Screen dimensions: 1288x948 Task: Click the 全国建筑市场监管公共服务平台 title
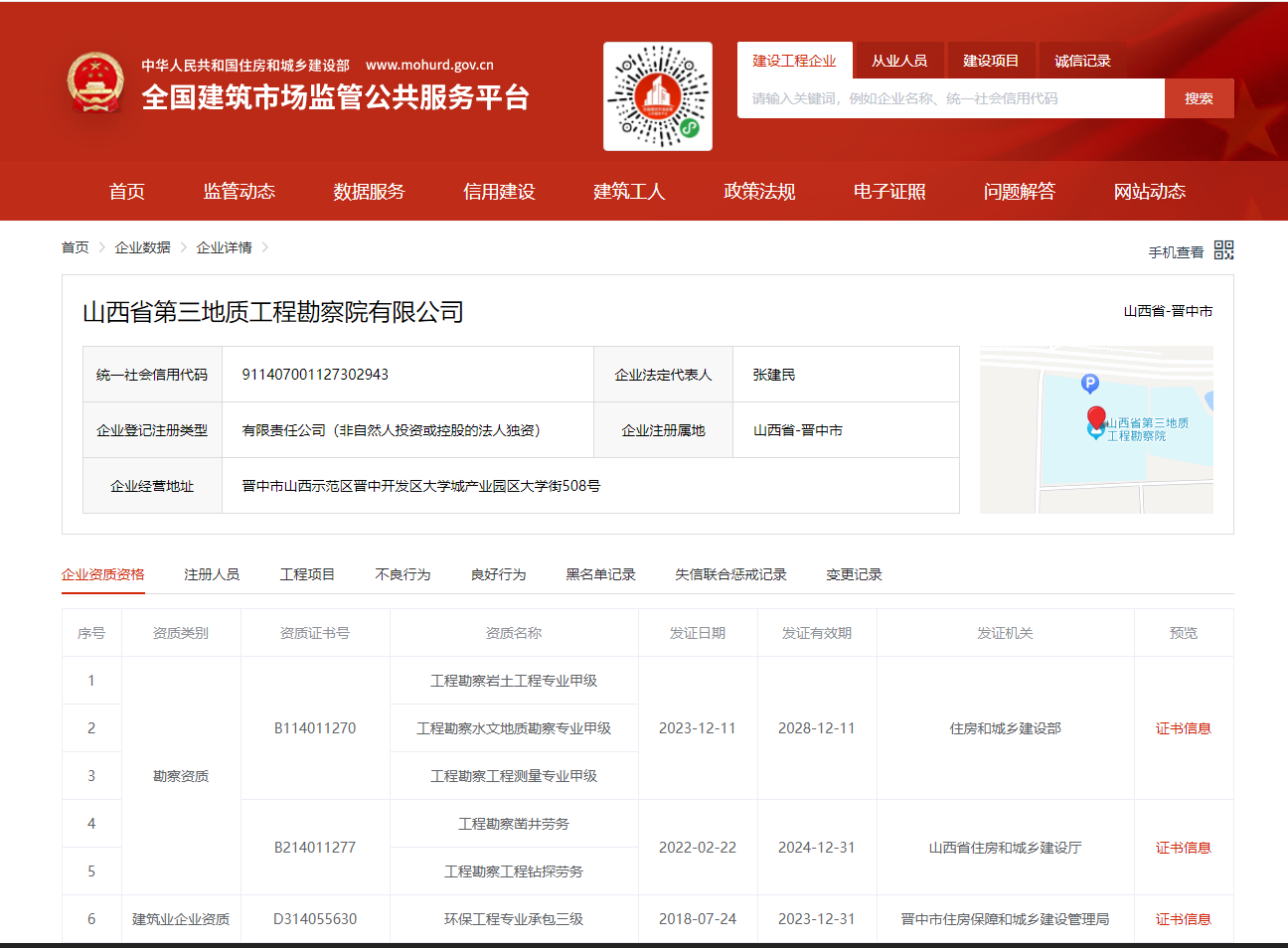coord(335,97)
